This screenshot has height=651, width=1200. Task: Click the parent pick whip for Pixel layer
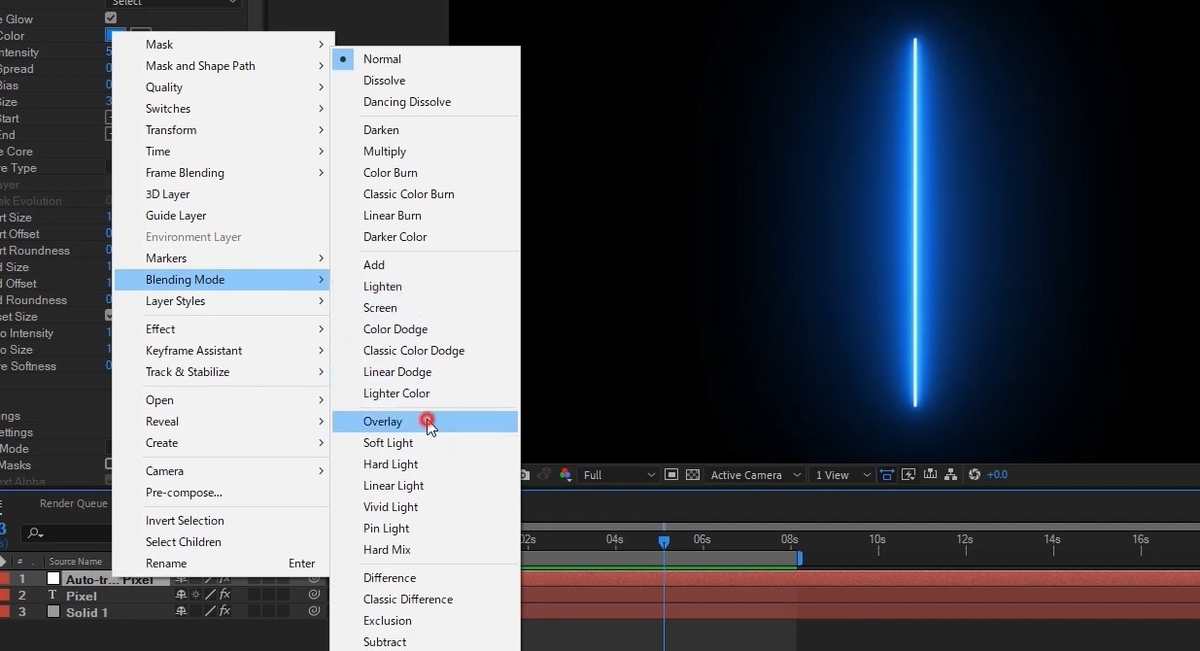coord(314,595)
